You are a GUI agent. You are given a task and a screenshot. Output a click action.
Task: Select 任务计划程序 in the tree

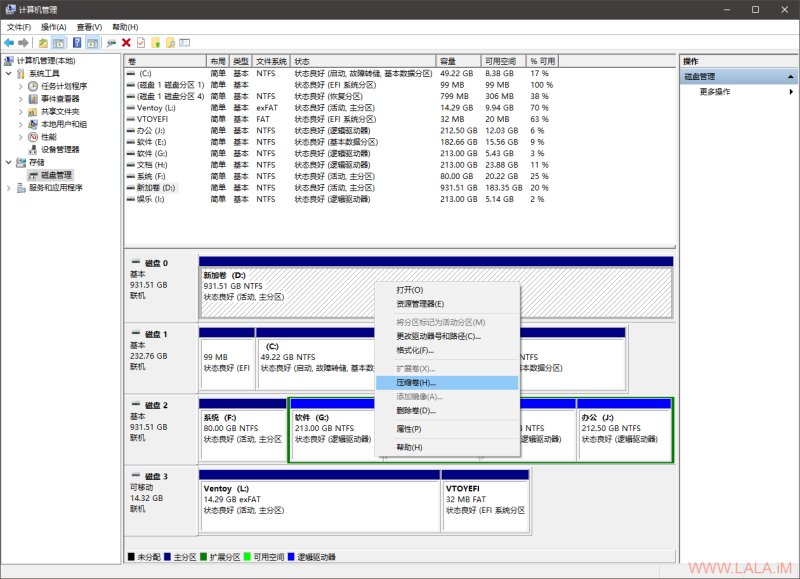pos(64,86)
